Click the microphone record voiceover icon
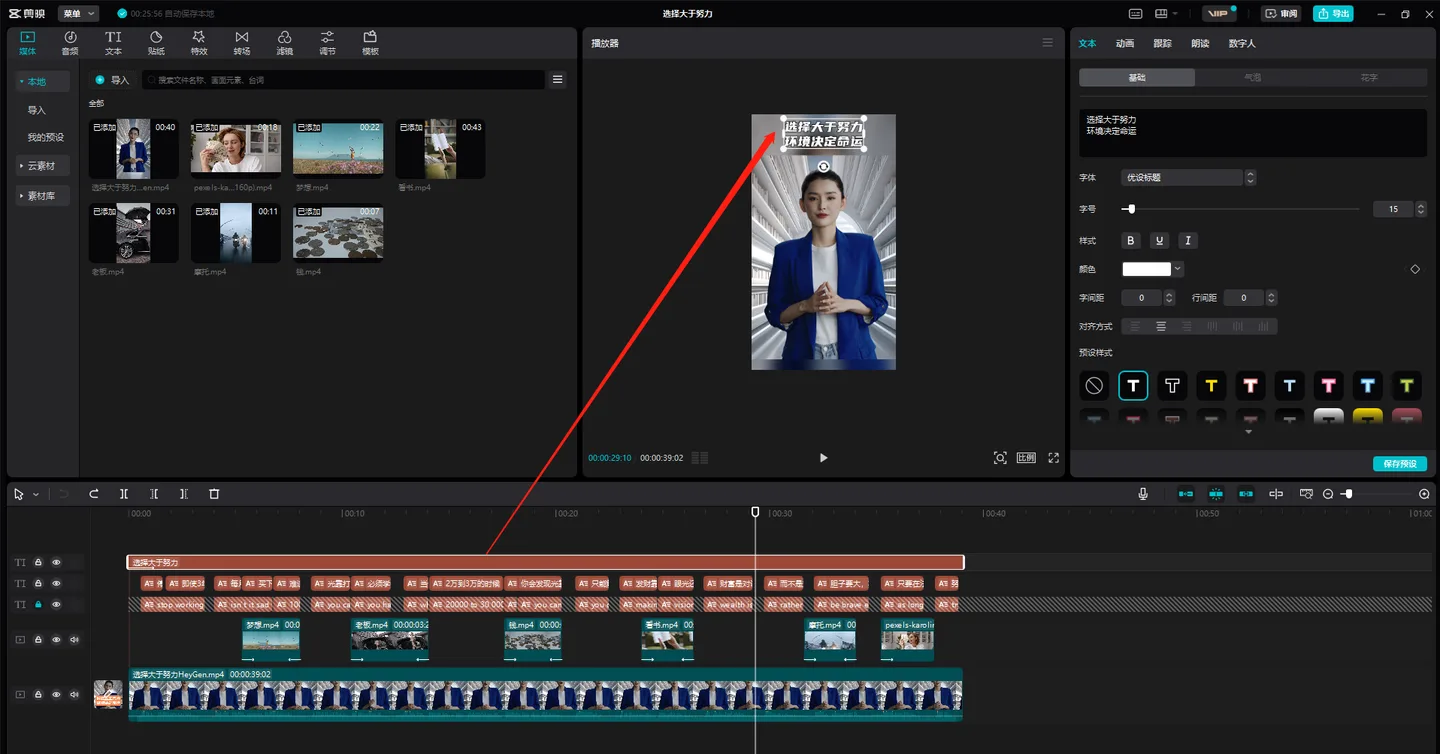 [1143, 494]
